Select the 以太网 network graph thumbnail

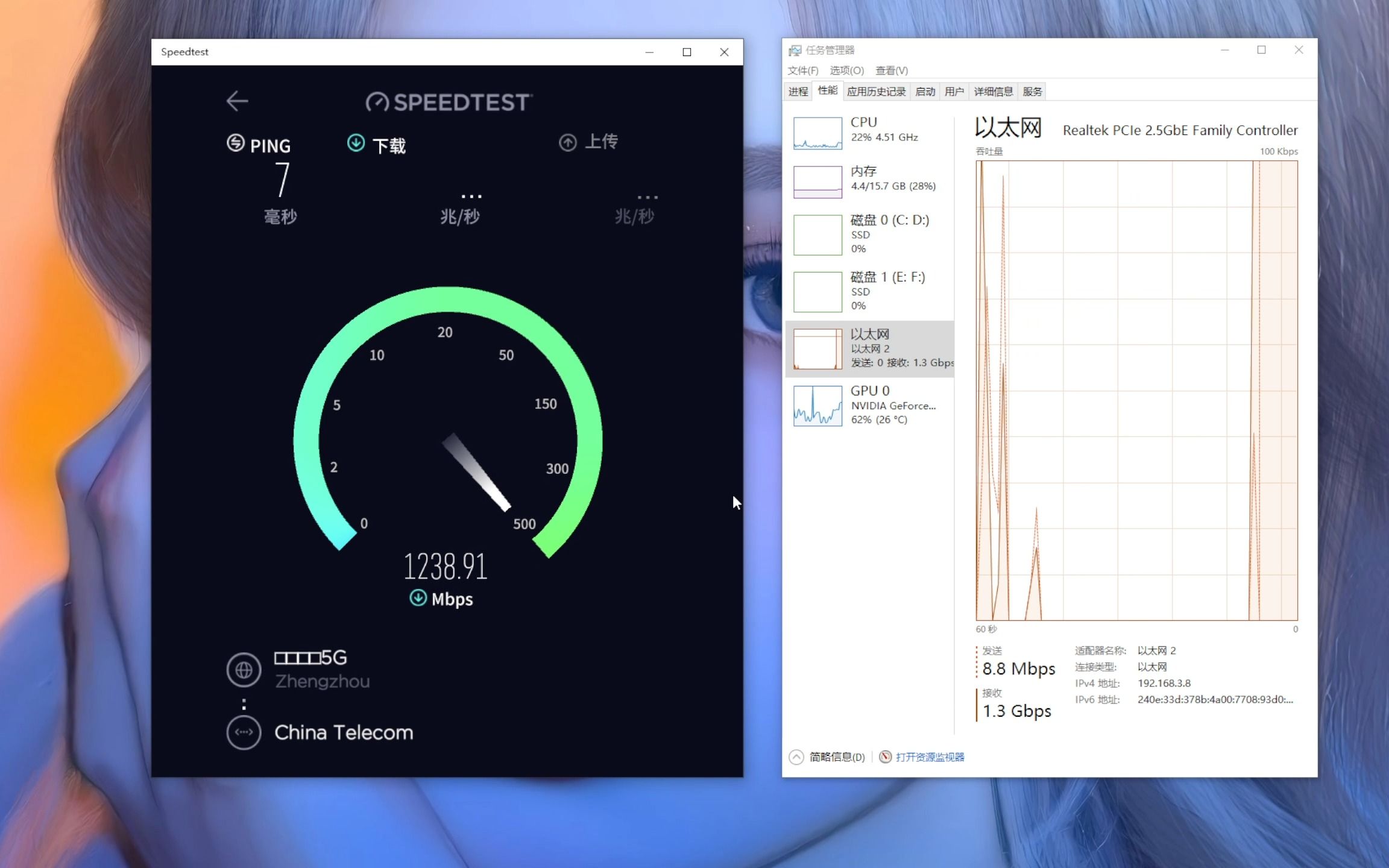pos(817,349)
